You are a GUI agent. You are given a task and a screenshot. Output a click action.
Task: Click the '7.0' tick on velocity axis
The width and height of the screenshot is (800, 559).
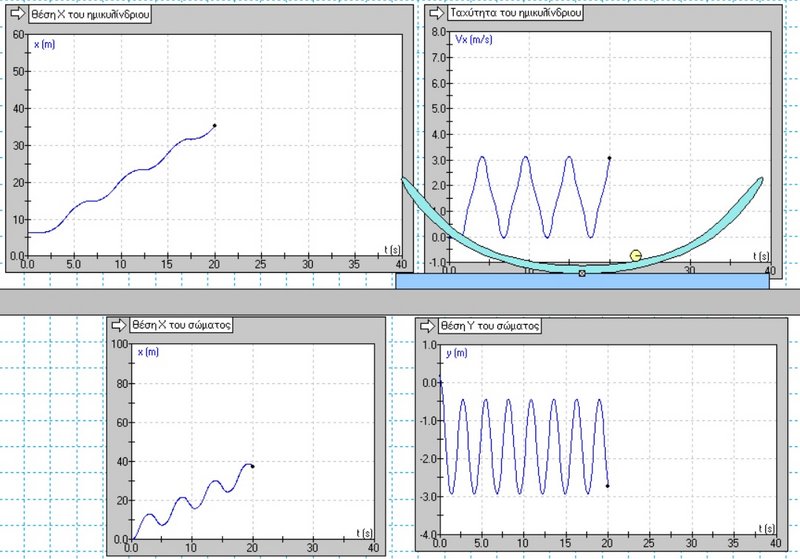tap(439, 57)
